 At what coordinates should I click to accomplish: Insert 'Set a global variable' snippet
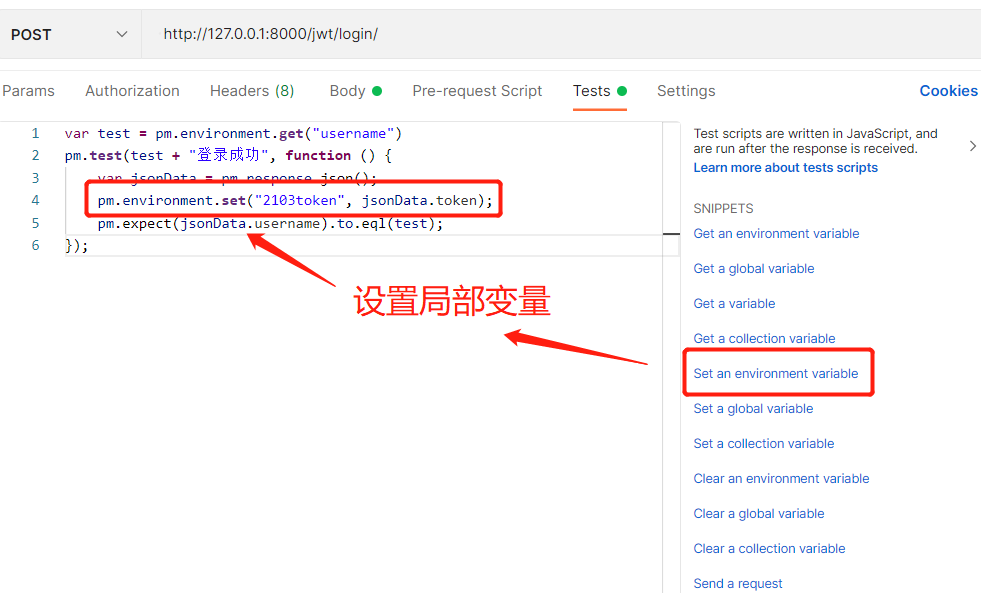click(753, 408)
